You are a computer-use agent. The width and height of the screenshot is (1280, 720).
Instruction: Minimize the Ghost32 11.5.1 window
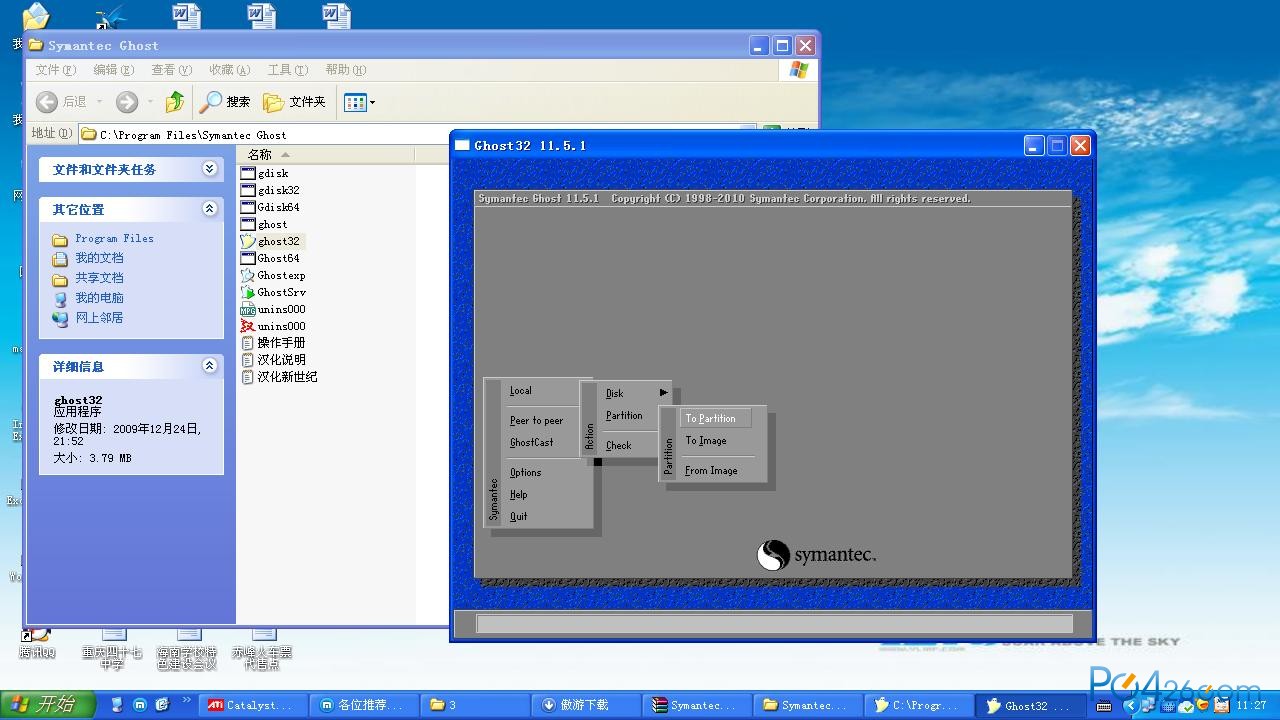click(1034, 146)
